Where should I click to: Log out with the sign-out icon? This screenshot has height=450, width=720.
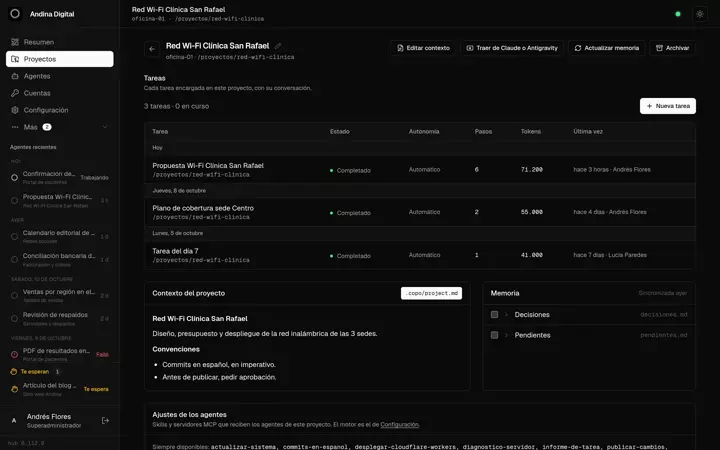[x=105, y=420]
